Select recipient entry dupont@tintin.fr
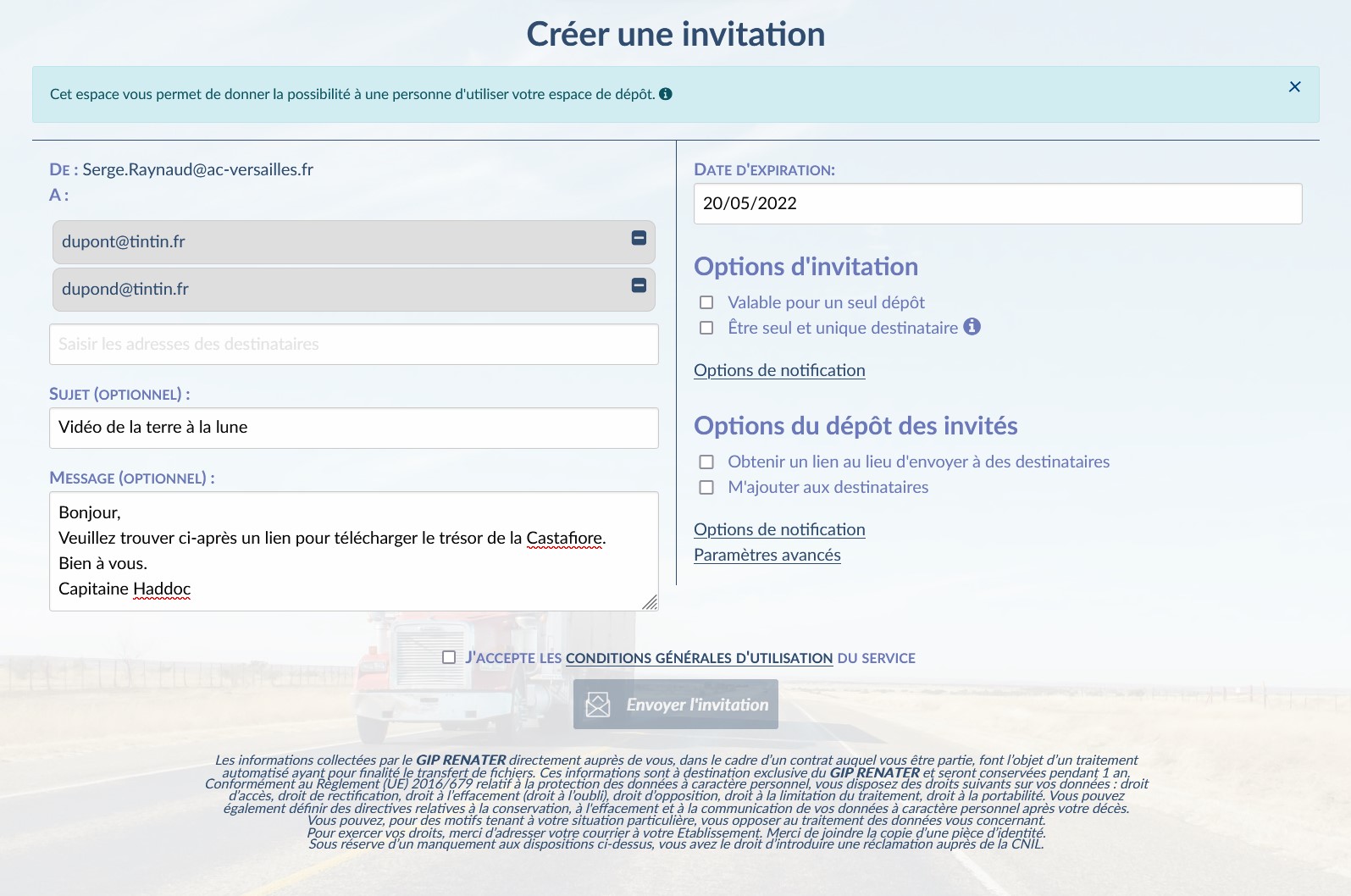 tap(354, 242)
